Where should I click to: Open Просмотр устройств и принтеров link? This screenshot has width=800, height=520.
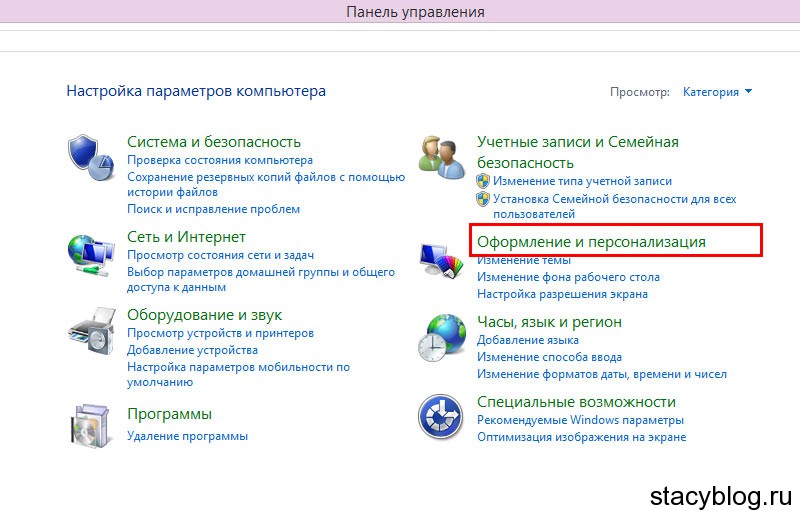click(x=220, y=333)
